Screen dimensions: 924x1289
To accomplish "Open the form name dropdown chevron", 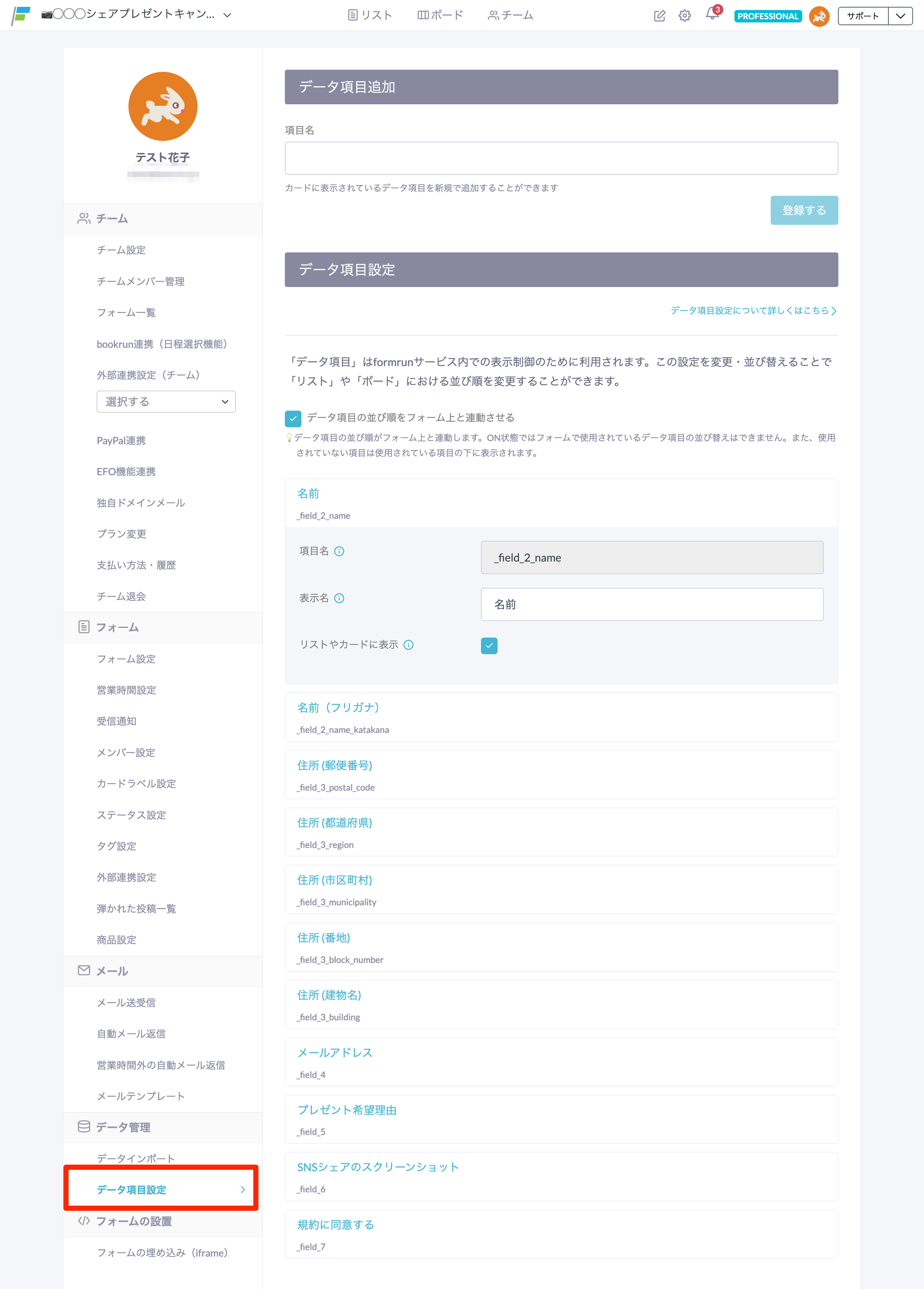I will 227,15.
